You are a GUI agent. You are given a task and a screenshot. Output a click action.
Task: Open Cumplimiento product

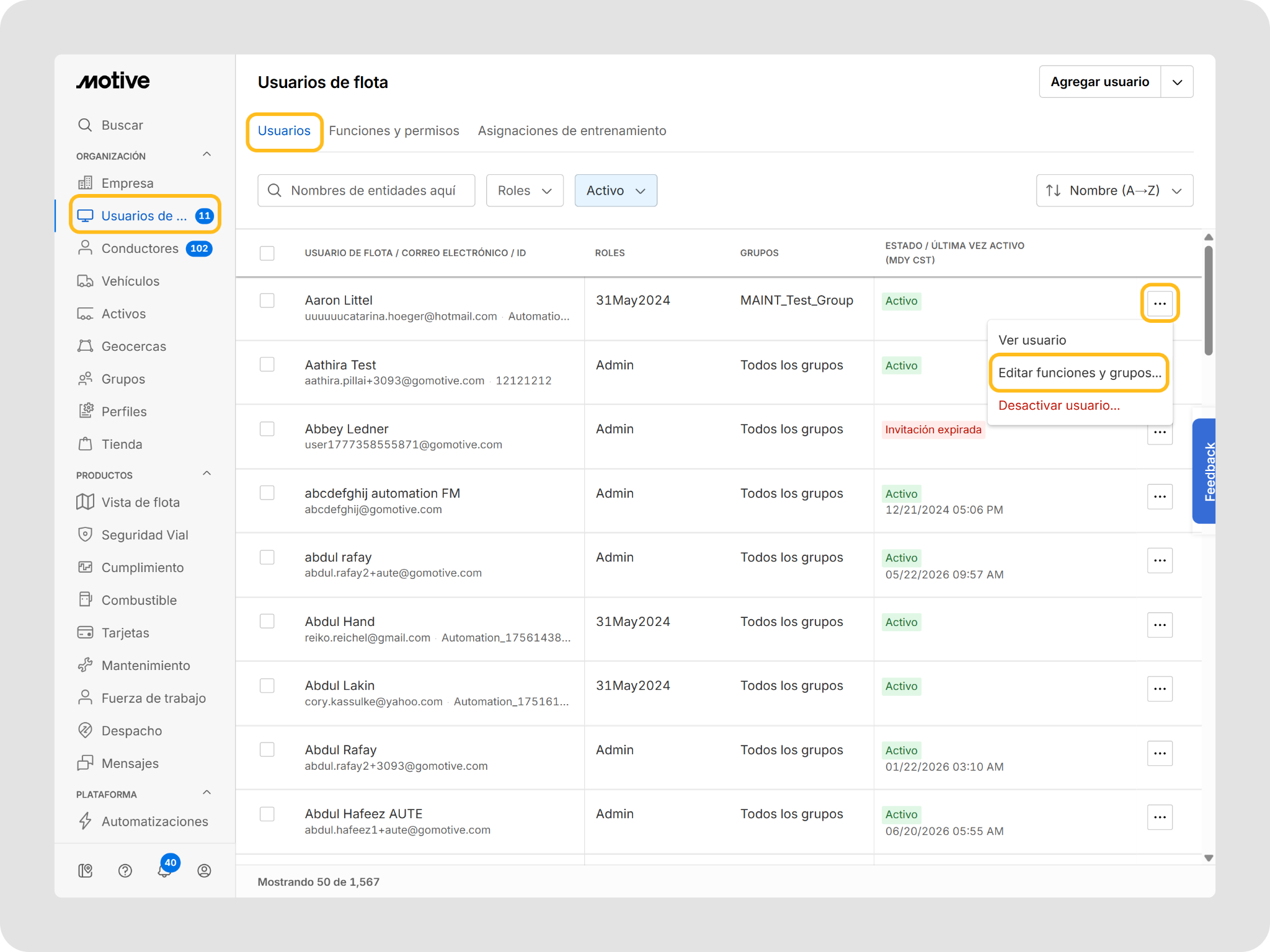[130, 567]
